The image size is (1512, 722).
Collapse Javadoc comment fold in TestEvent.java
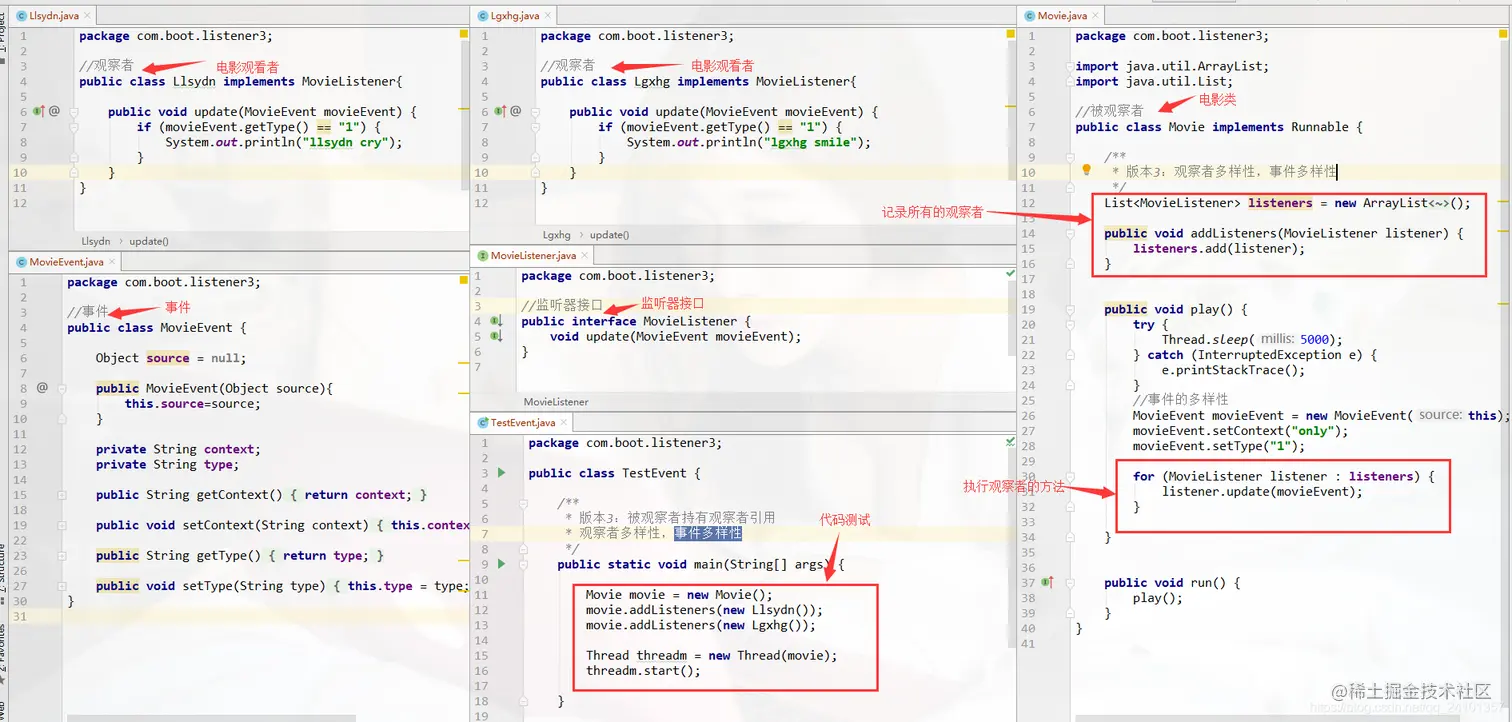[x=523, y=503]
